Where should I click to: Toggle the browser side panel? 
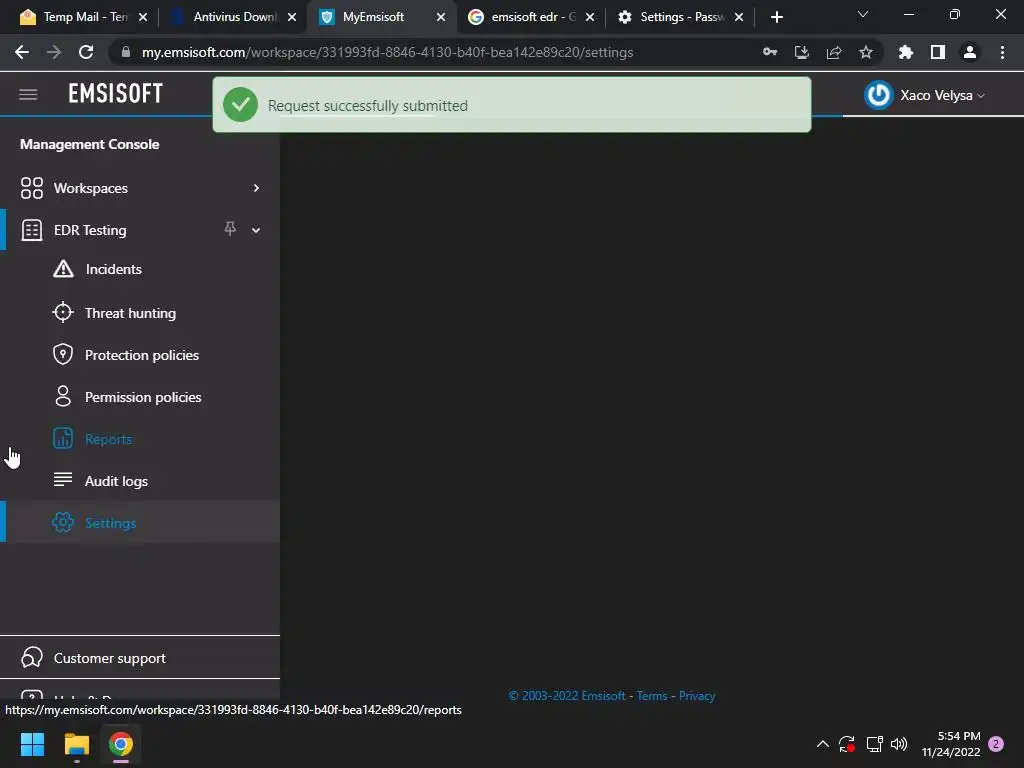[938, 52]
